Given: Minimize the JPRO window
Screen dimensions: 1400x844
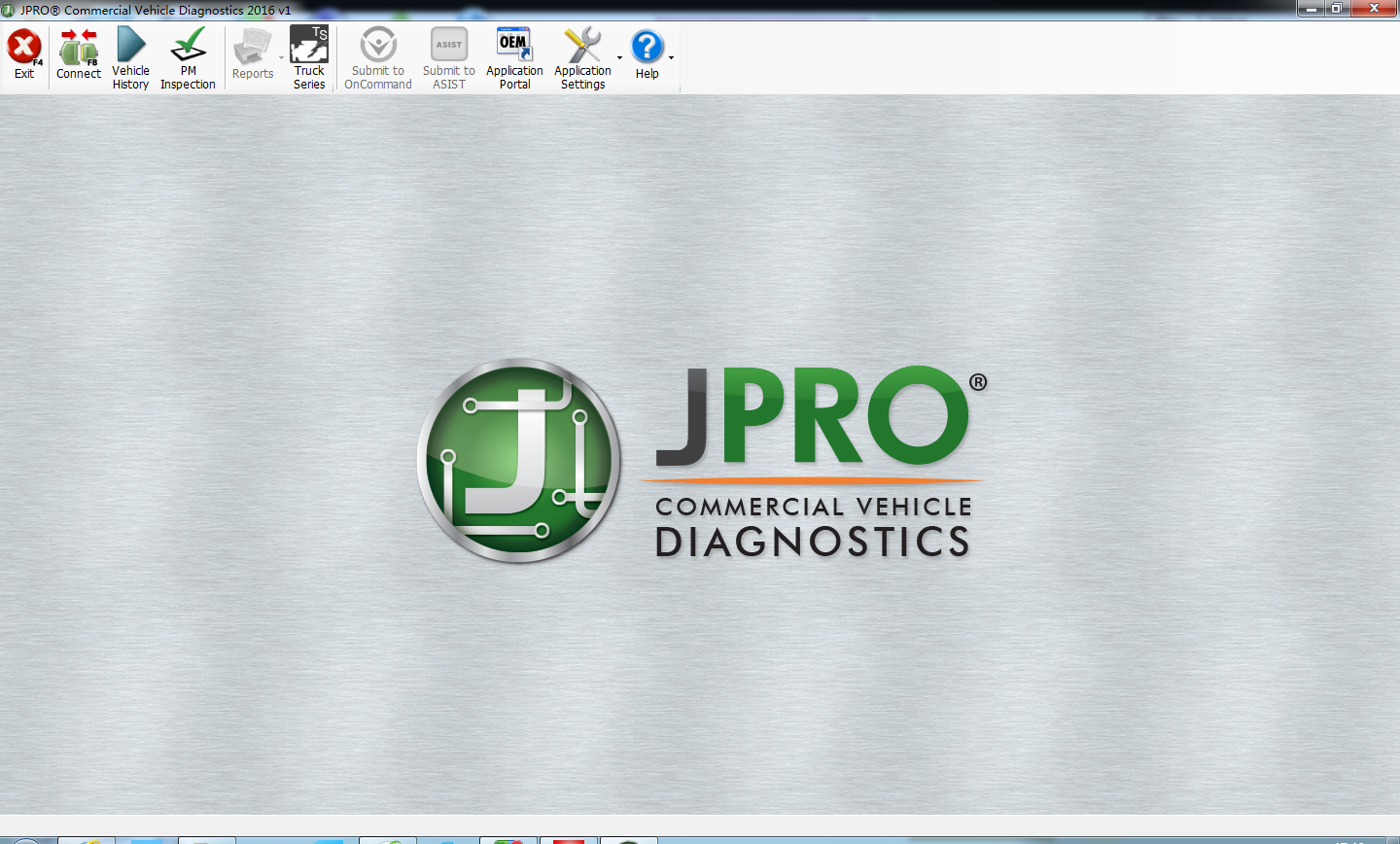Looking at the screenshot, I should click(x=1312, y=9).
